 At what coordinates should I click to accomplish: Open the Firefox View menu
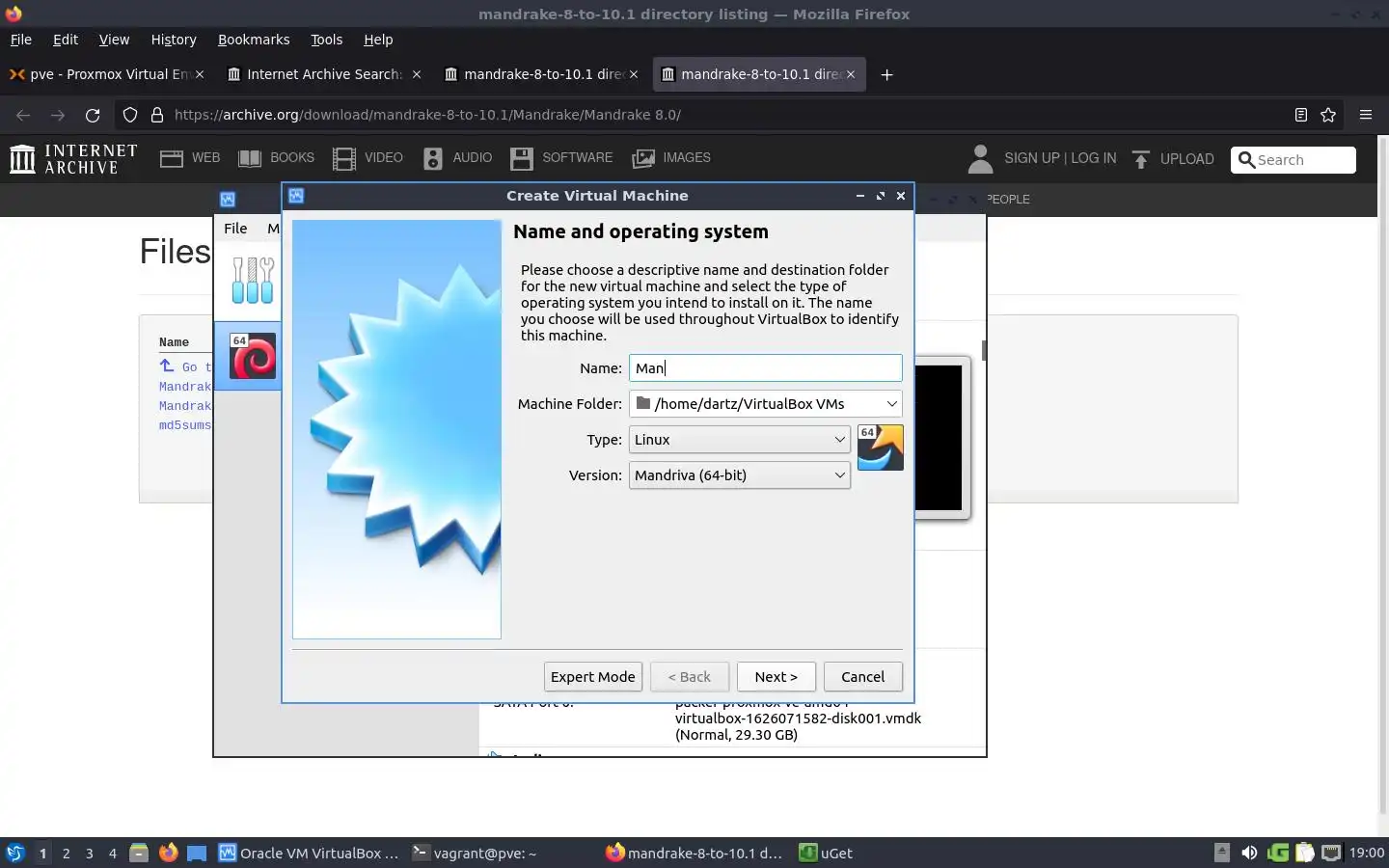114,40
